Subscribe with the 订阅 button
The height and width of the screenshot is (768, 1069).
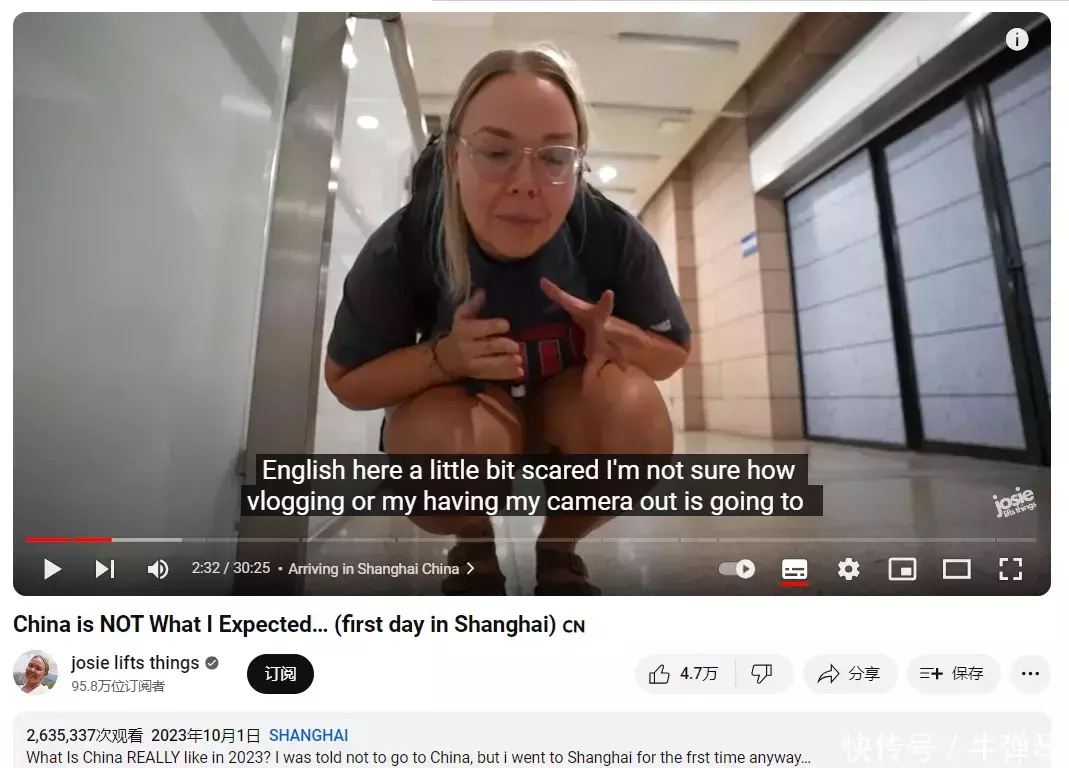[280, 674]
